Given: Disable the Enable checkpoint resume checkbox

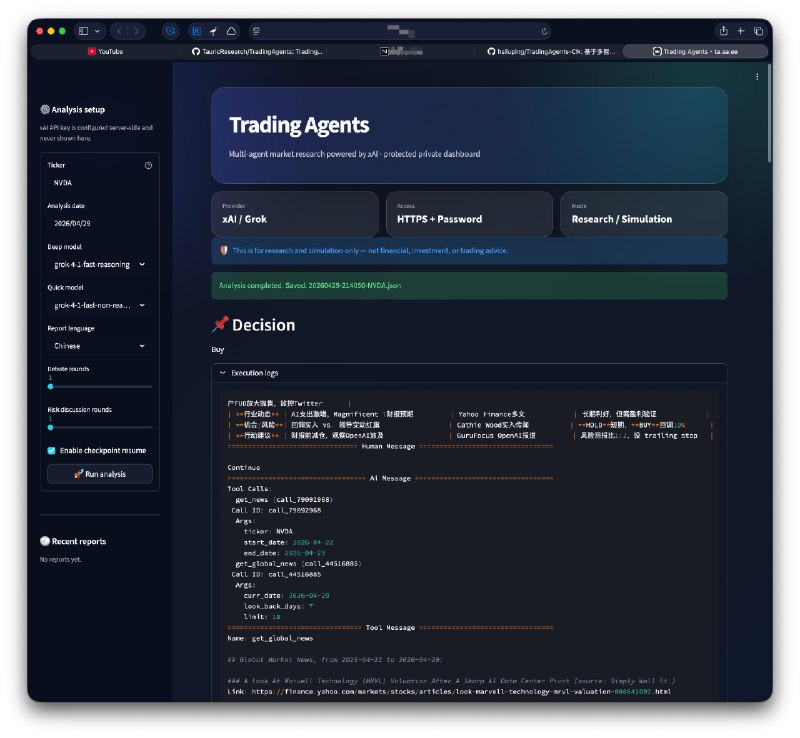Looking at the screenshot, I should coord(50,450).
